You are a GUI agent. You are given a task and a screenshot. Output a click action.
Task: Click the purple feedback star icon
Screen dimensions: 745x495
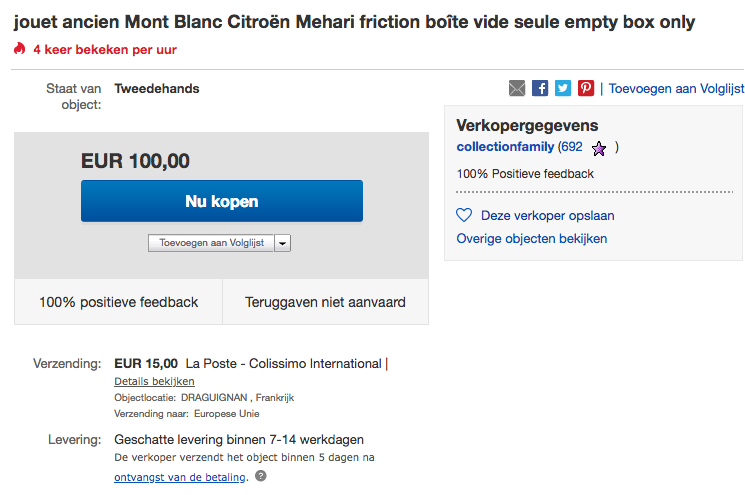click(x=599, y=149)
